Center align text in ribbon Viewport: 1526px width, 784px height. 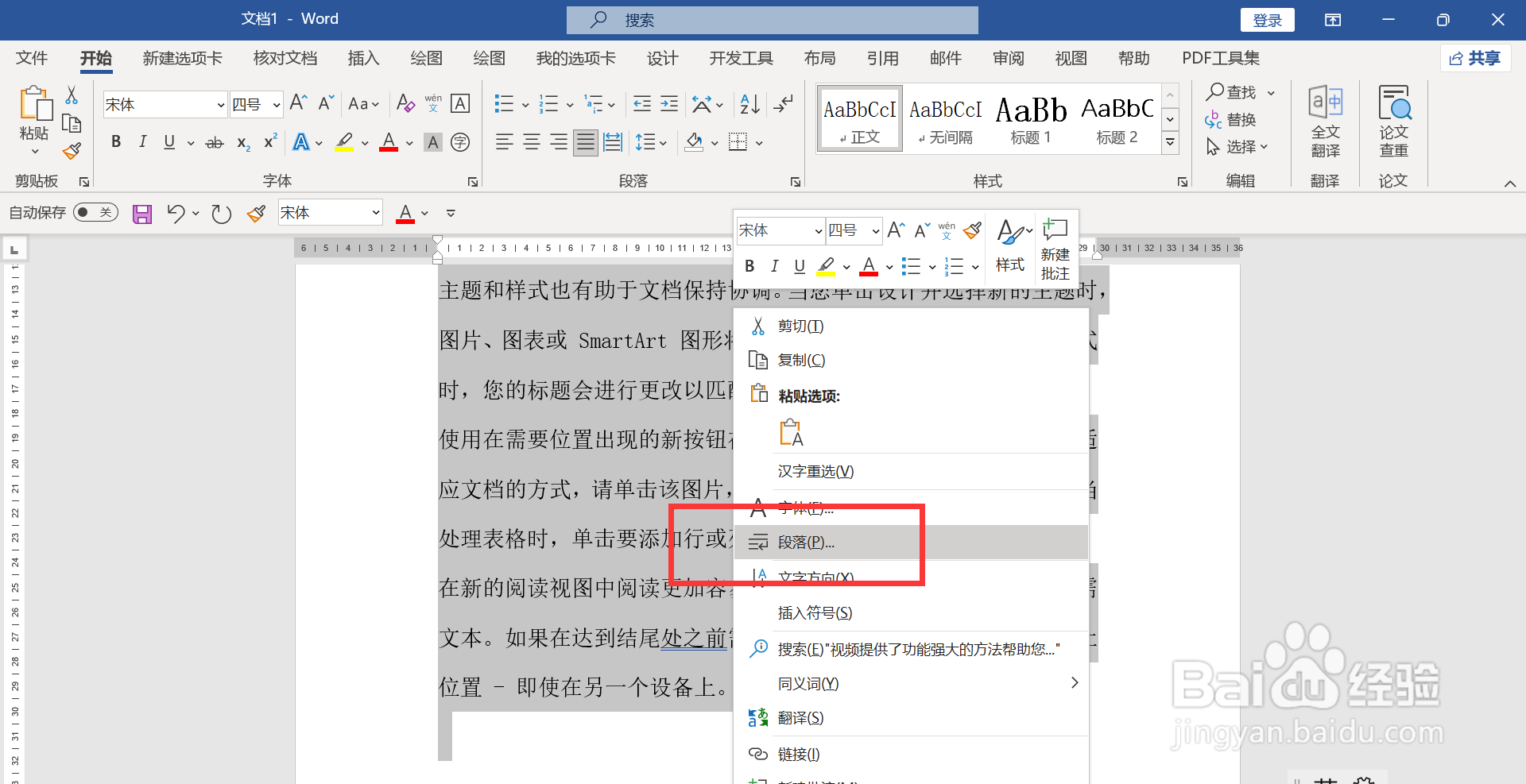pos(532,142)
